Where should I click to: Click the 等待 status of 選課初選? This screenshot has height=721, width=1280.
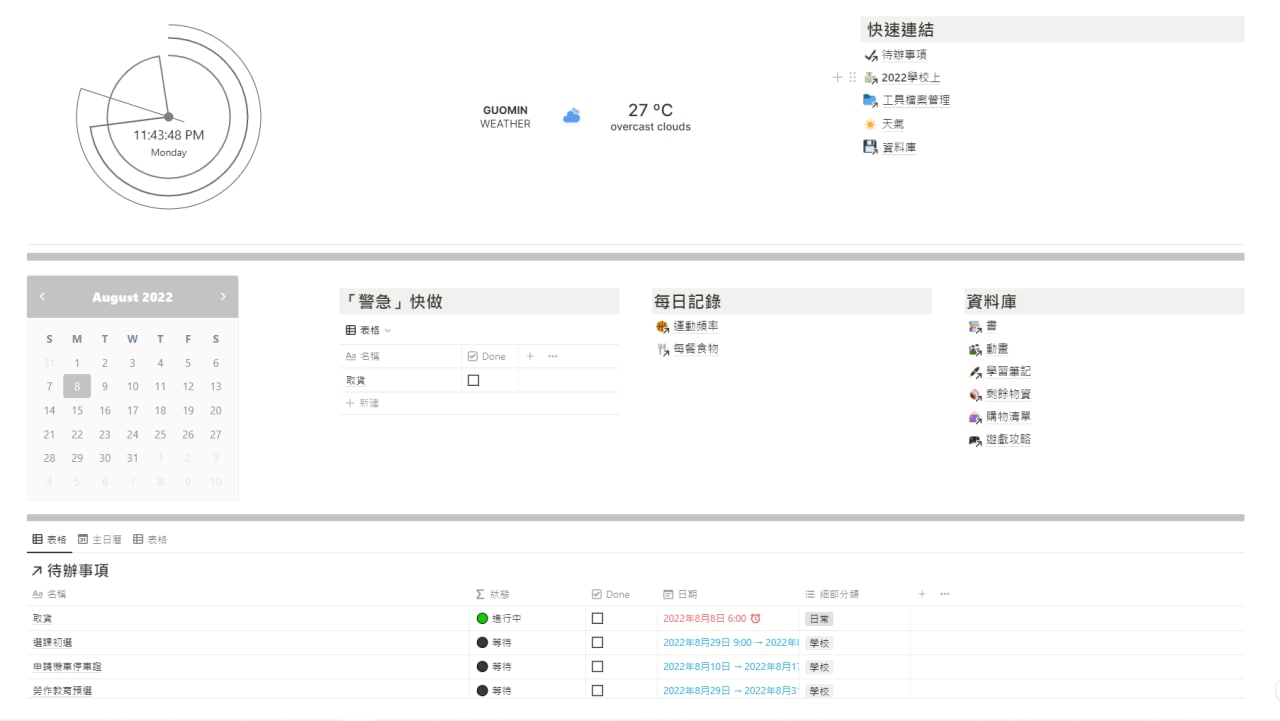(x=494, y=642)
